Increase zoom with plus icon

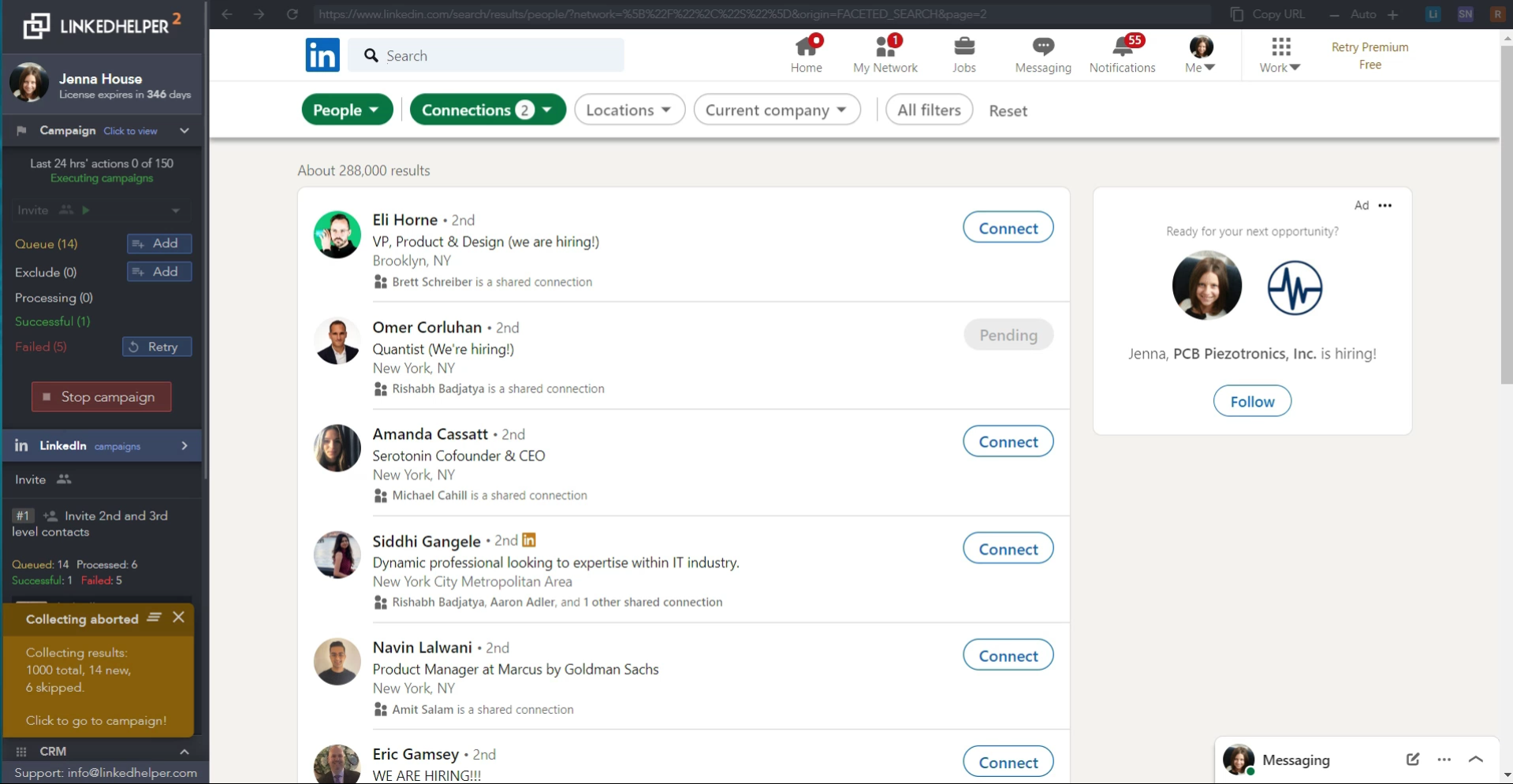[x=1392, y=15]
